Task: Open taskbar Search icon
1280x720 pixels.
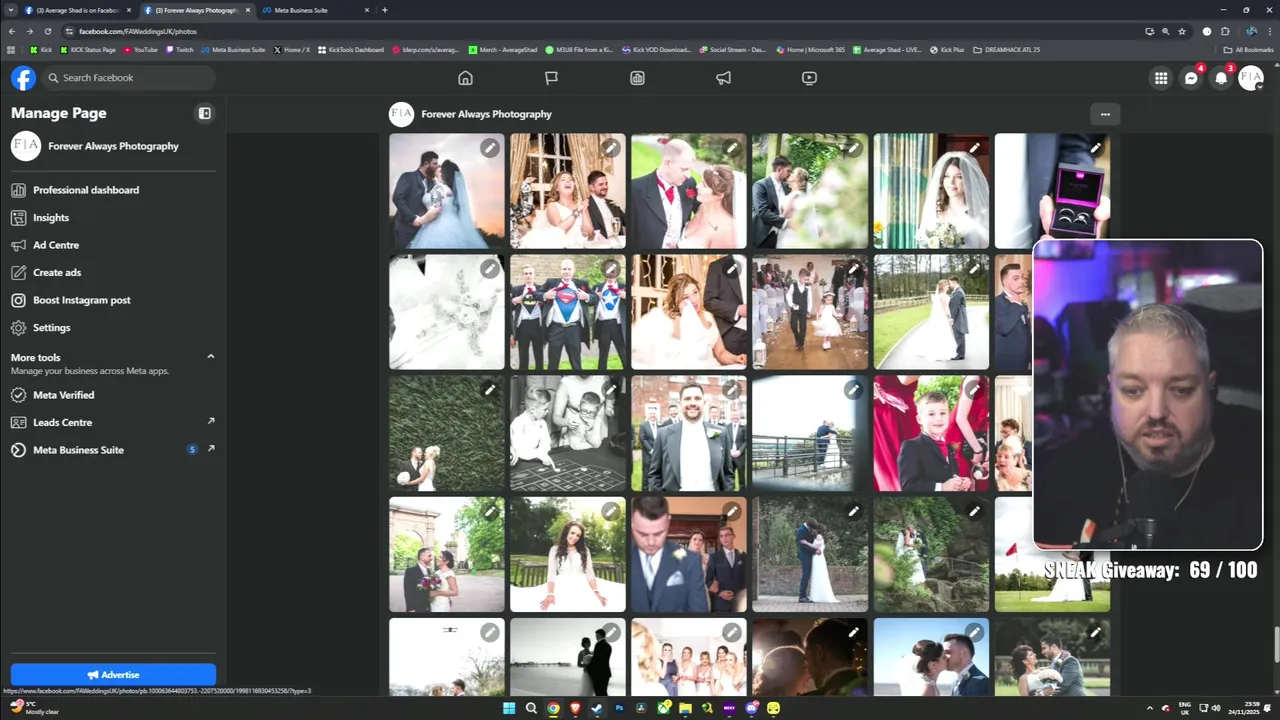Action: [531, 708]
